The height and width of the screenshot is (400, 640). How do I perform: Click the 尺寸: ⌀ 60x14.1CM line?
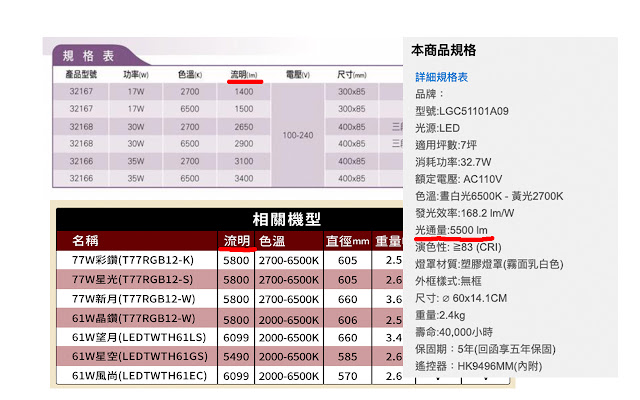461,298
